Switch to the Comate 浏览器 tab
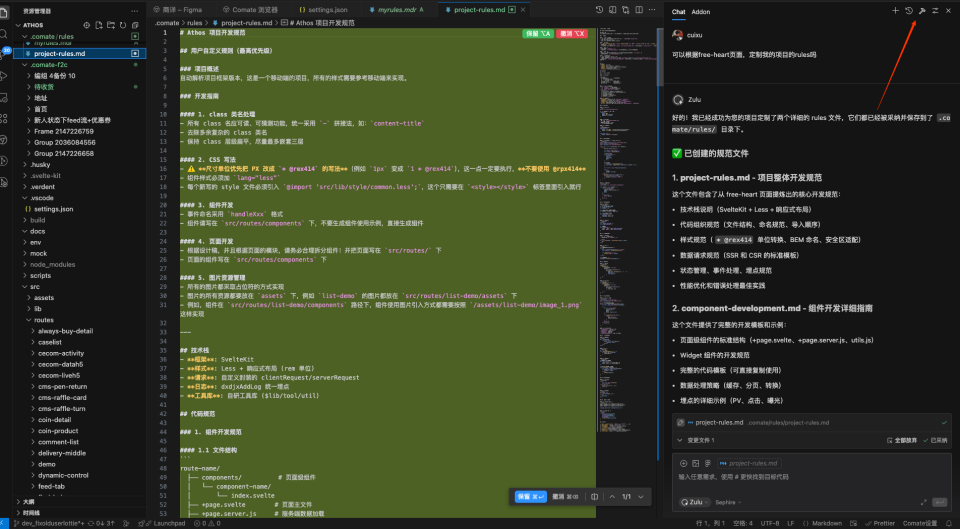960x529 pixels. 250,10
